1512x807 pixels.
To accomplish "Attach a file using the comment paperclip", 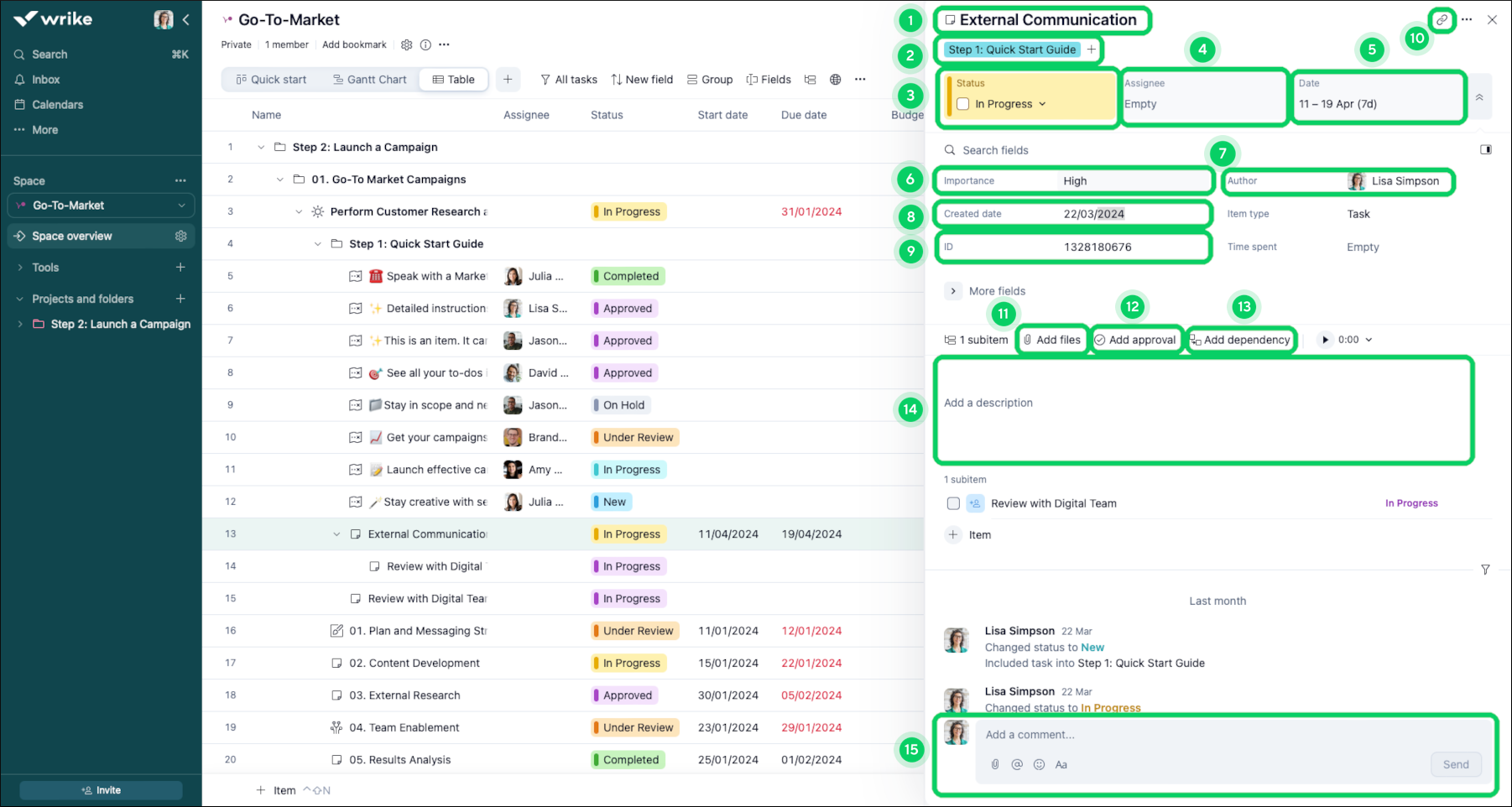I will tap(995, 764).
